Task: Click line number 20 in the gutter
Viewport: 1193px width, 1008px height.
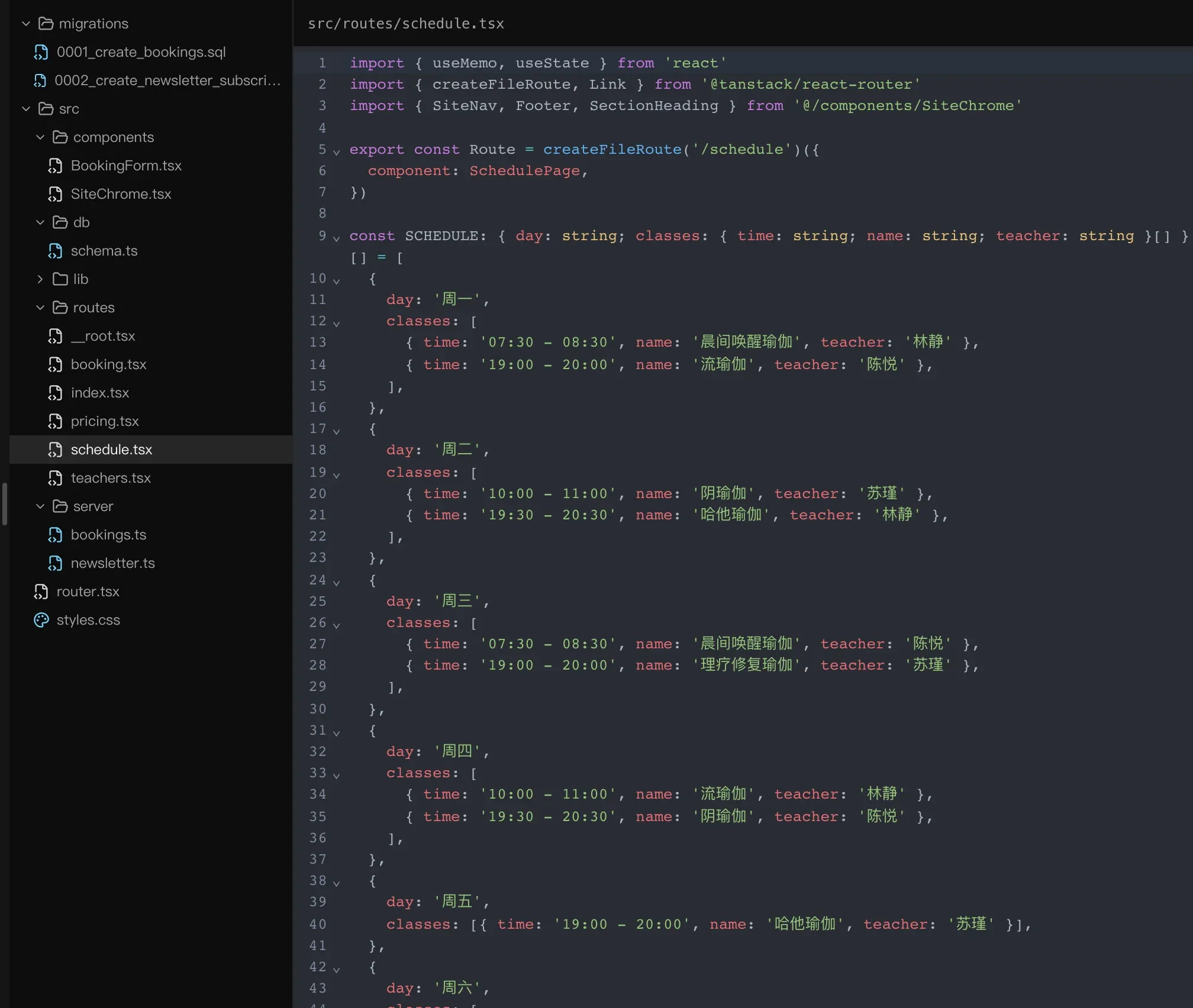Action: (318, 493)
